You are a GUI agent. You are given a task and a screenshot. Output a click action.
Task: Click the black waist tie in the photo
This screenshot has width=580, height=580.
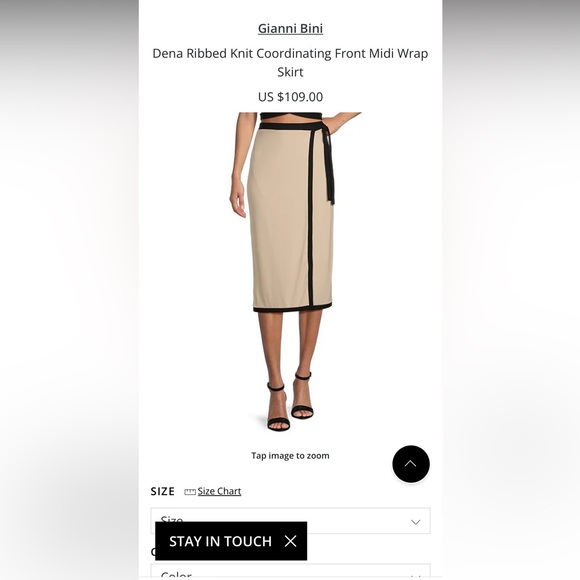[328, 165]
